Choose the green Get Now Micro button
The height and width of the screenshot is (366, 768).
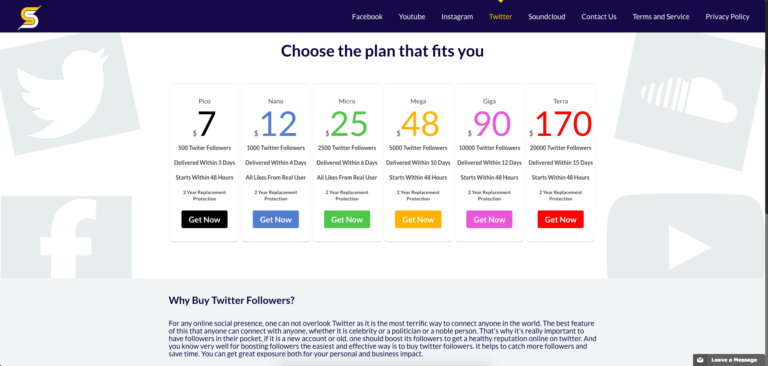[x=347, y=220]
